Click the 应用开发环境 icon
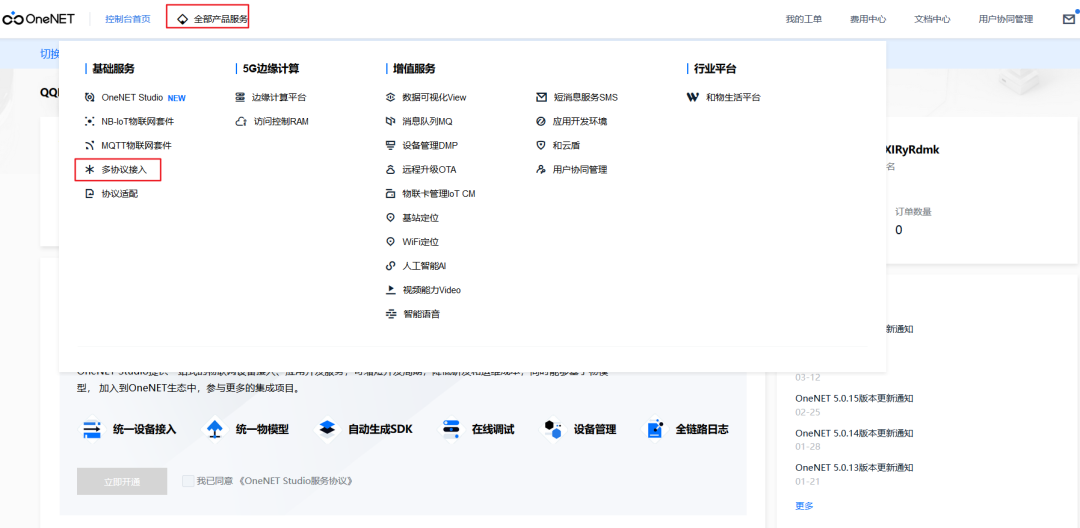 [x=541, y=122]
